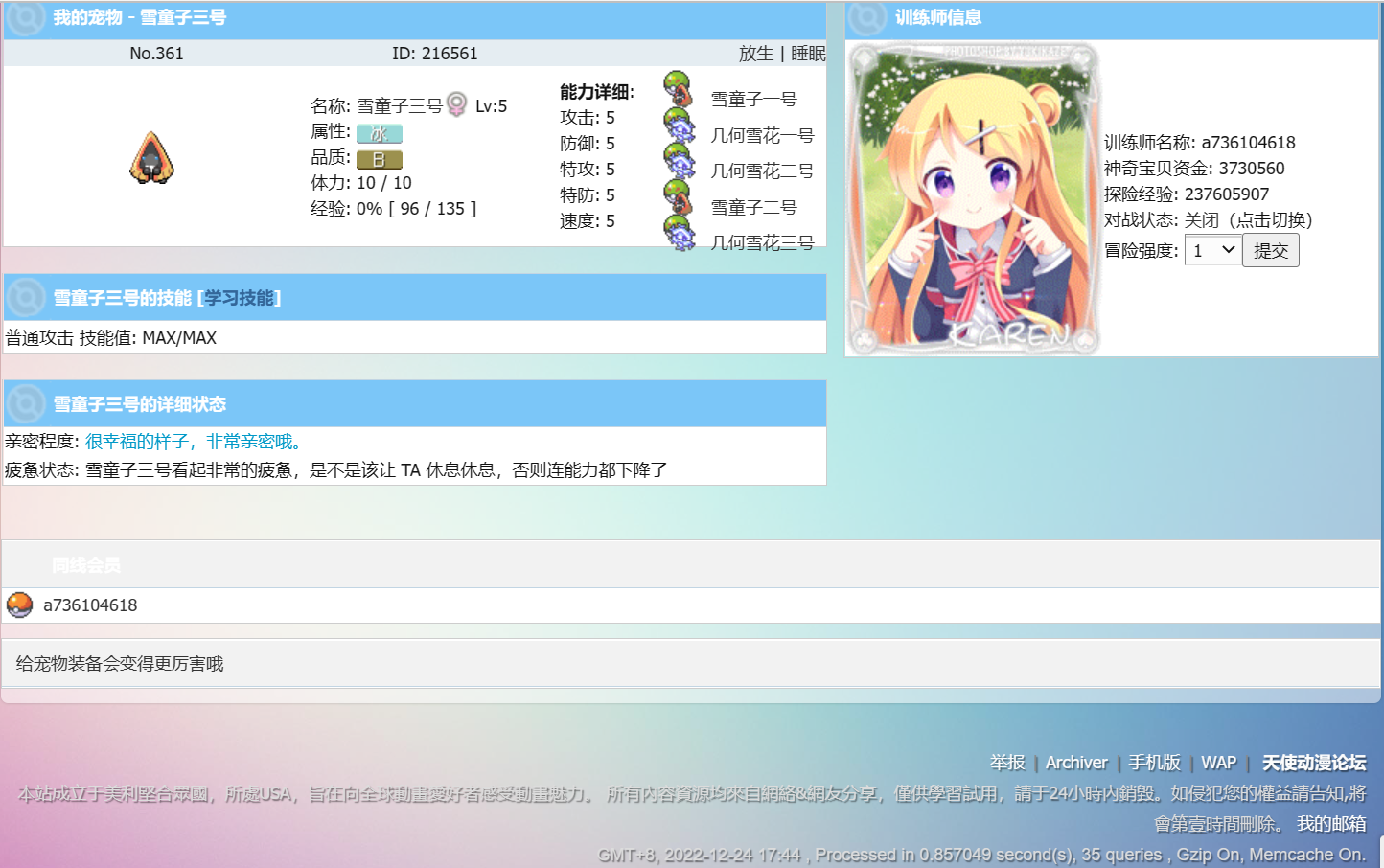This screenshot has height=868, width=1384.
Task: Toggle battle status via 关闭（点击切换）
Action: pyautogui.click(x=1249, y=219)
